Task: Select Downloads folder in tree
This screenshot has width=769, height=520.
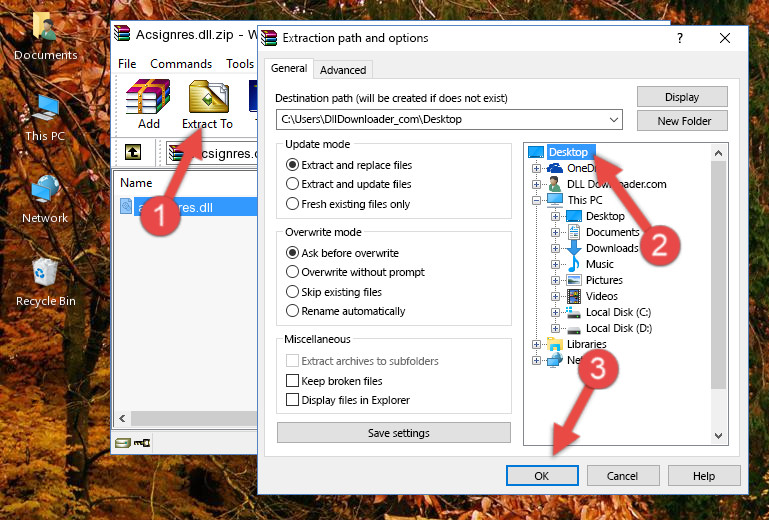Action: point(612,248)
